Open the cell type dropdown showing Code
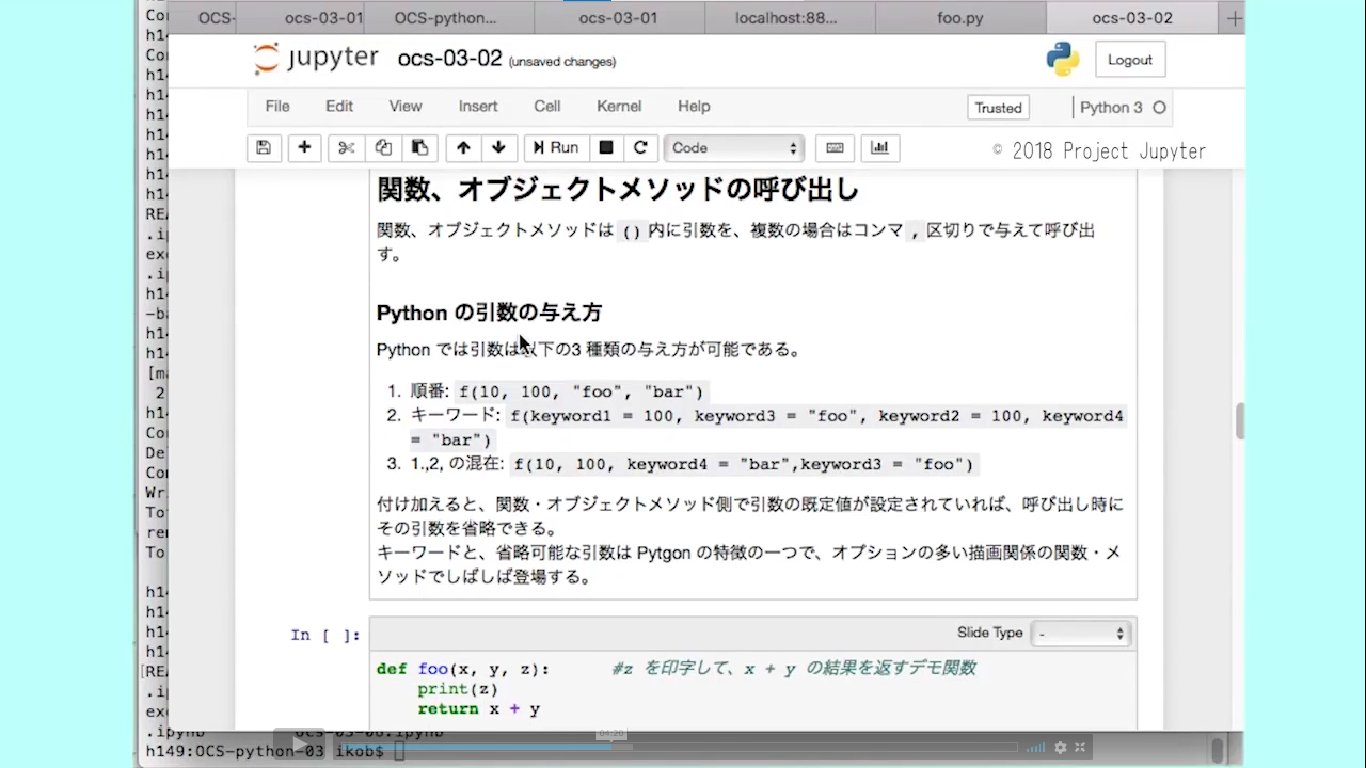This screenshot has width=1366, height=768. coord(734,147)
